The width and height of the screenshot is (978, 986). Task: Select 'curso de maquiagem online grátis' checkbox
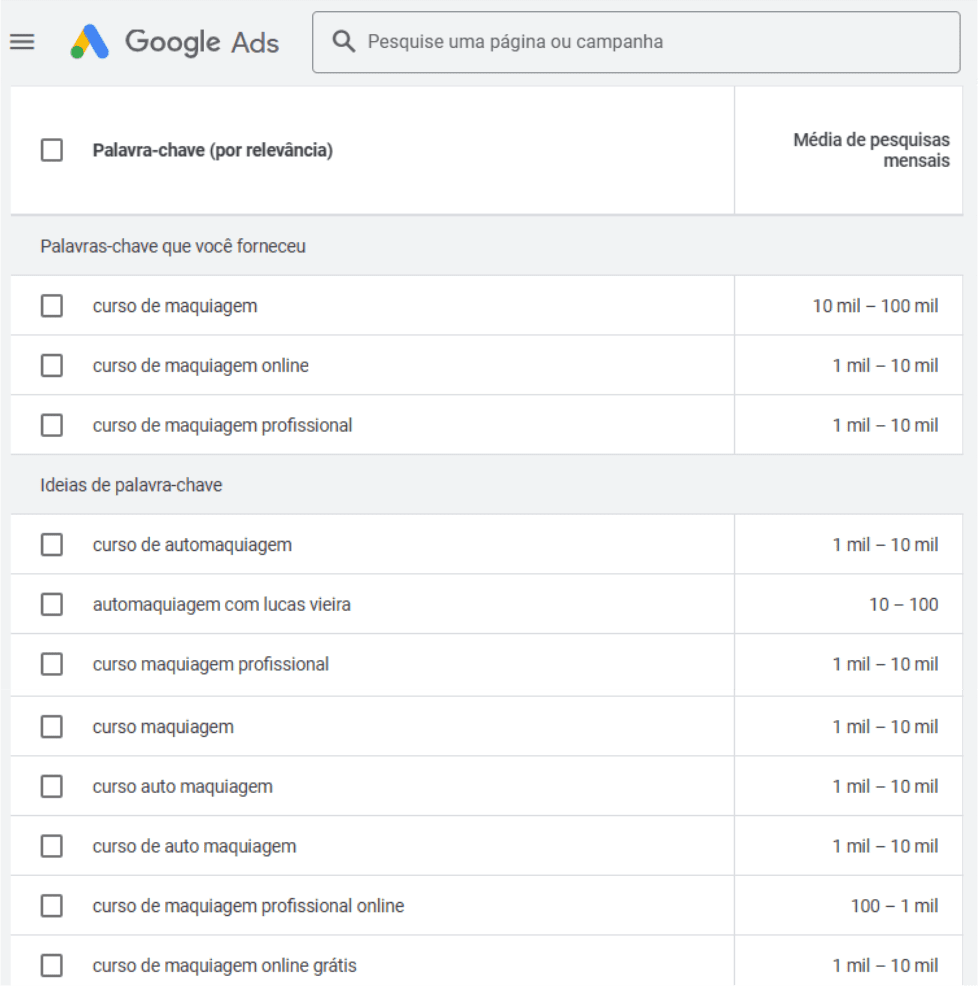[52, 966]
